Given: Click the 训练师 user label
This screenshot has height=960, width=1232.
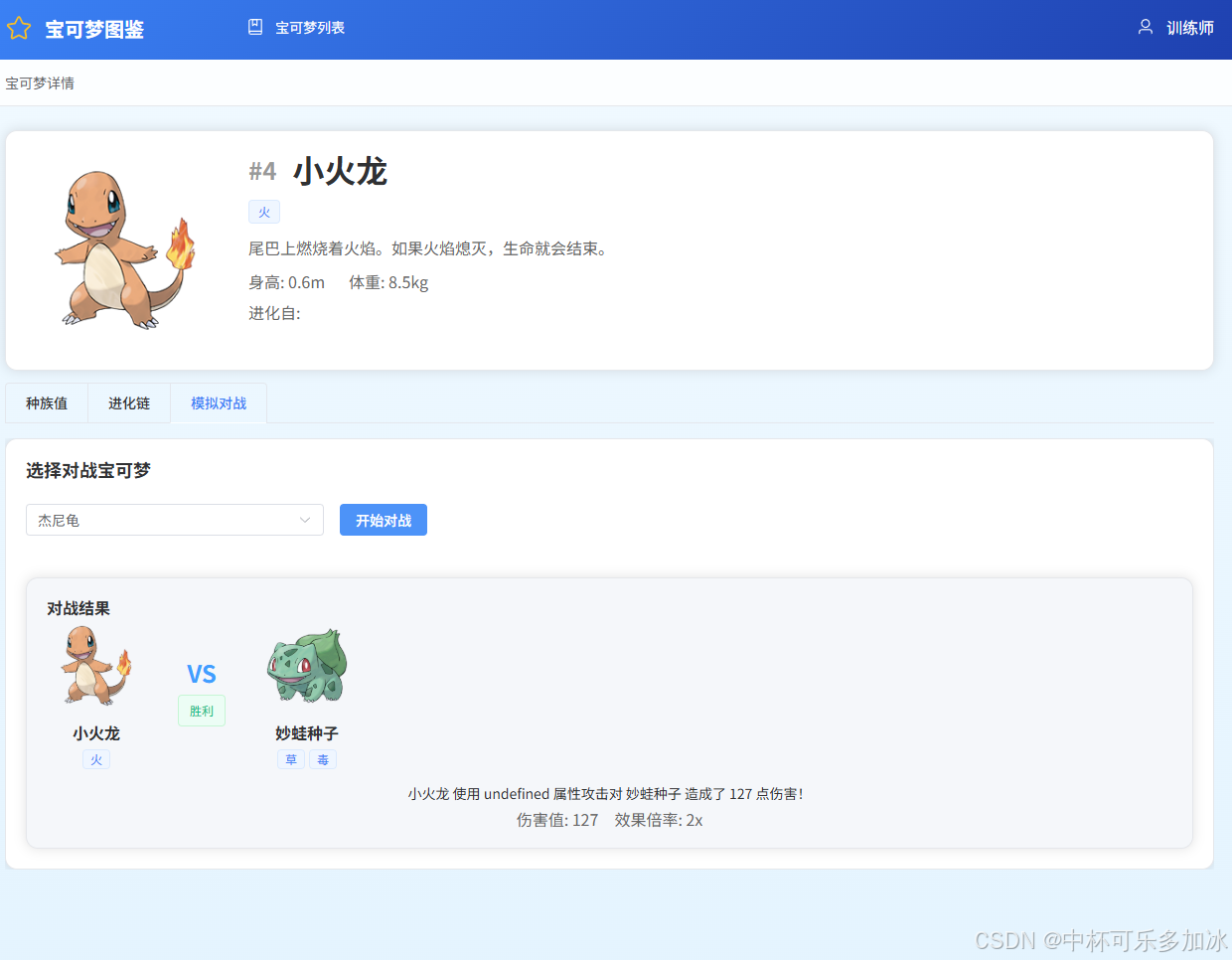Looking at the screenshot, I should click(1190, 28).
